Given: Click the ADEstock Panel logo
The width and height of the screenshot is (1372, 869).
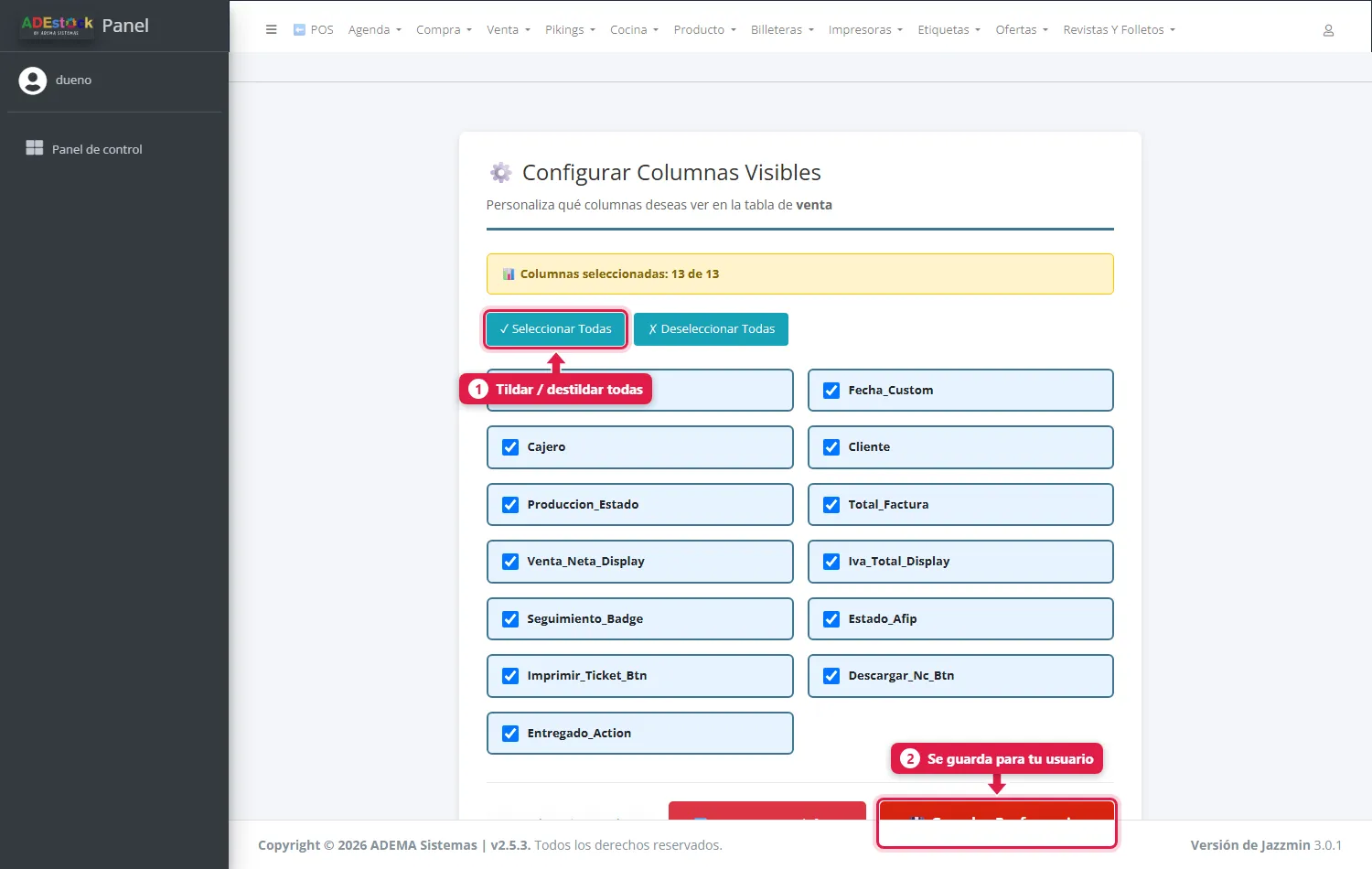Looking at the screenshot, I should [57, 26].
